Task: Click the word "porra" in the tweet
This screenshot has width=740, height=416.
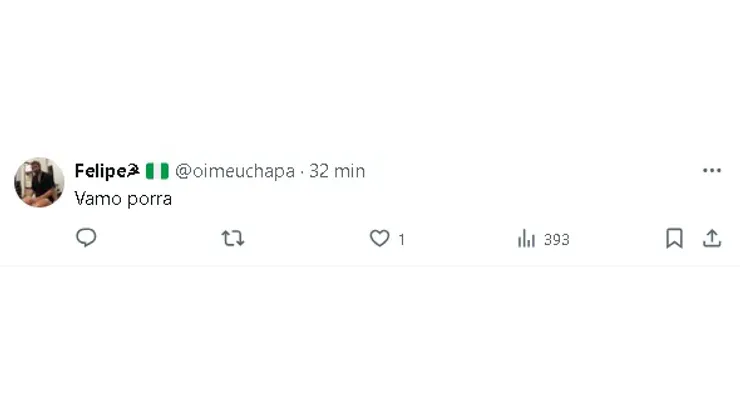Action: pos(147,199)
